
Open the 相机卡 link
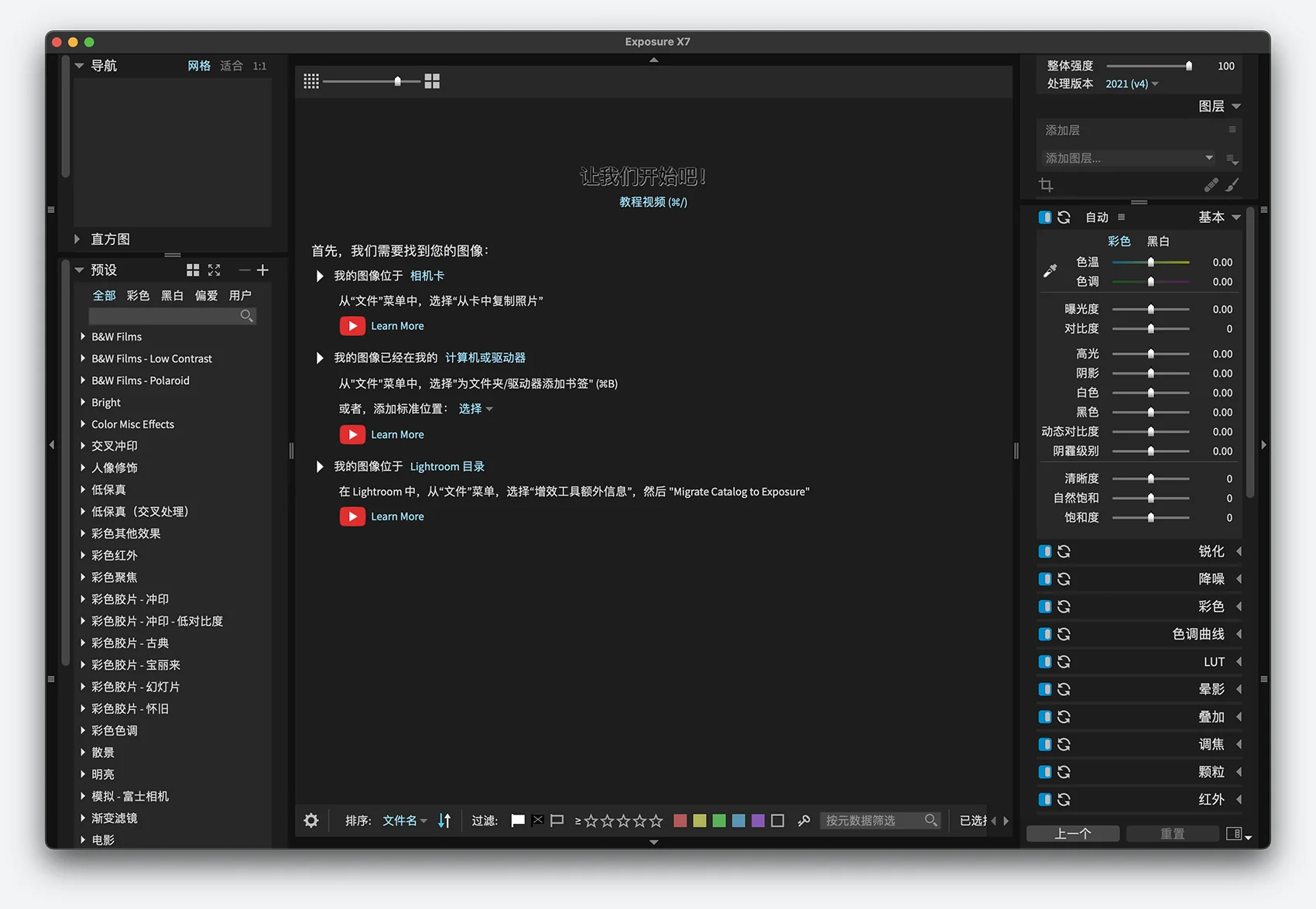click(x=427, y=276)
